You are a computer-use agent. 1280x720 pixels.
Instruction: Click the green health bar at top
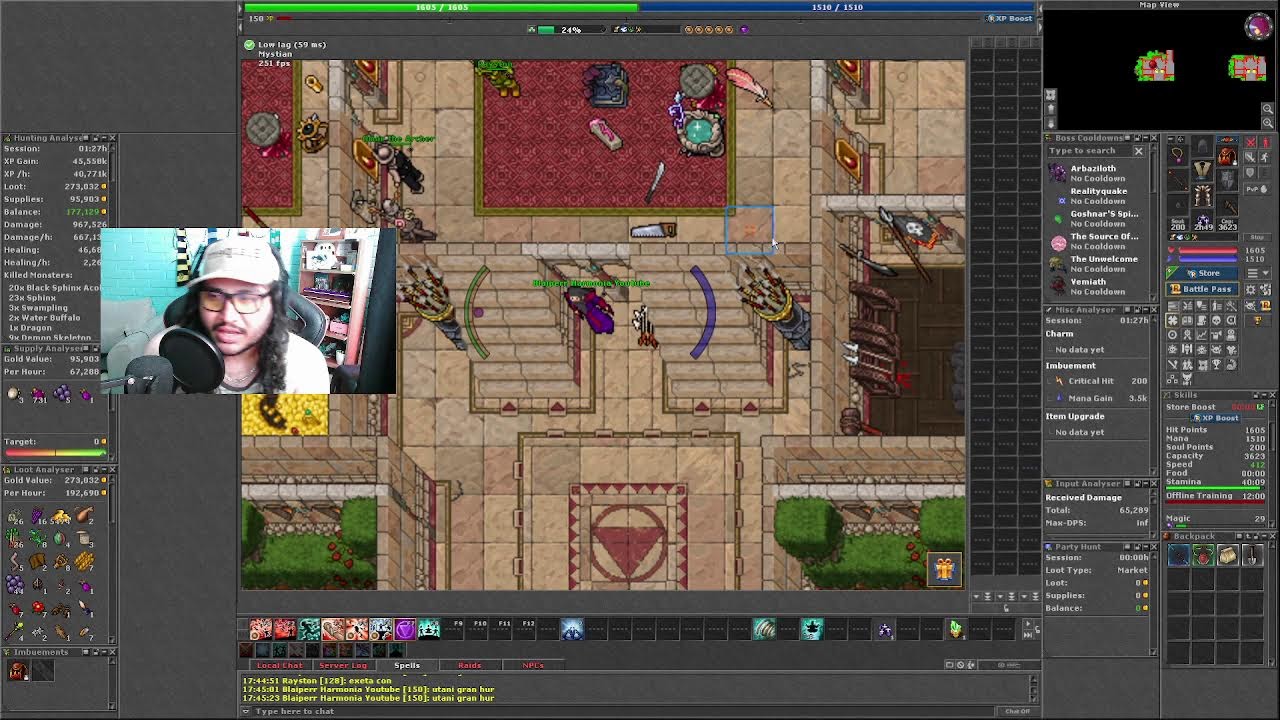(x=441, y=7)
